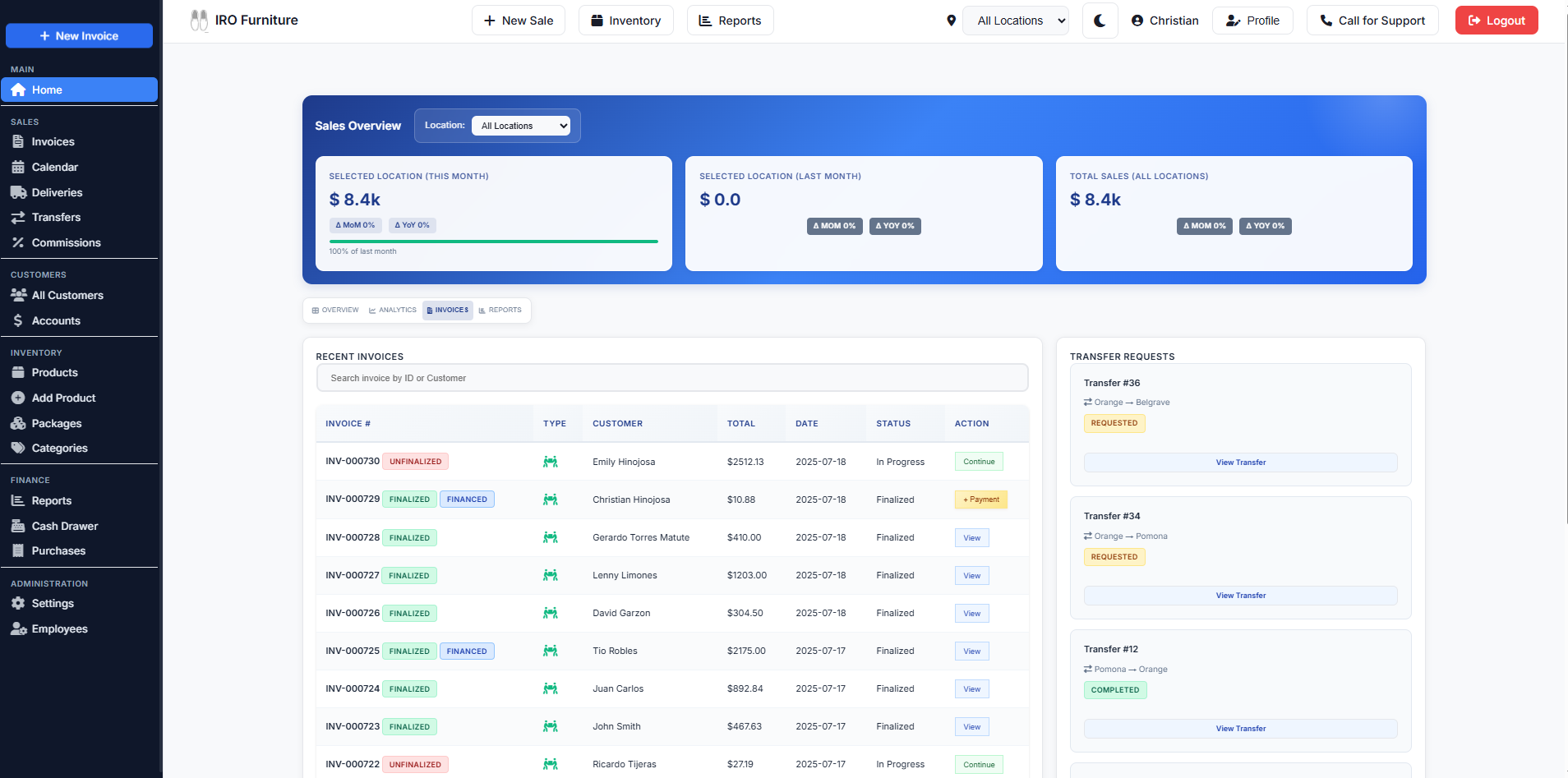1568x778 pixels.
Task: Switch to the ANALYTICS tab
Action: (x=392, y=310)
